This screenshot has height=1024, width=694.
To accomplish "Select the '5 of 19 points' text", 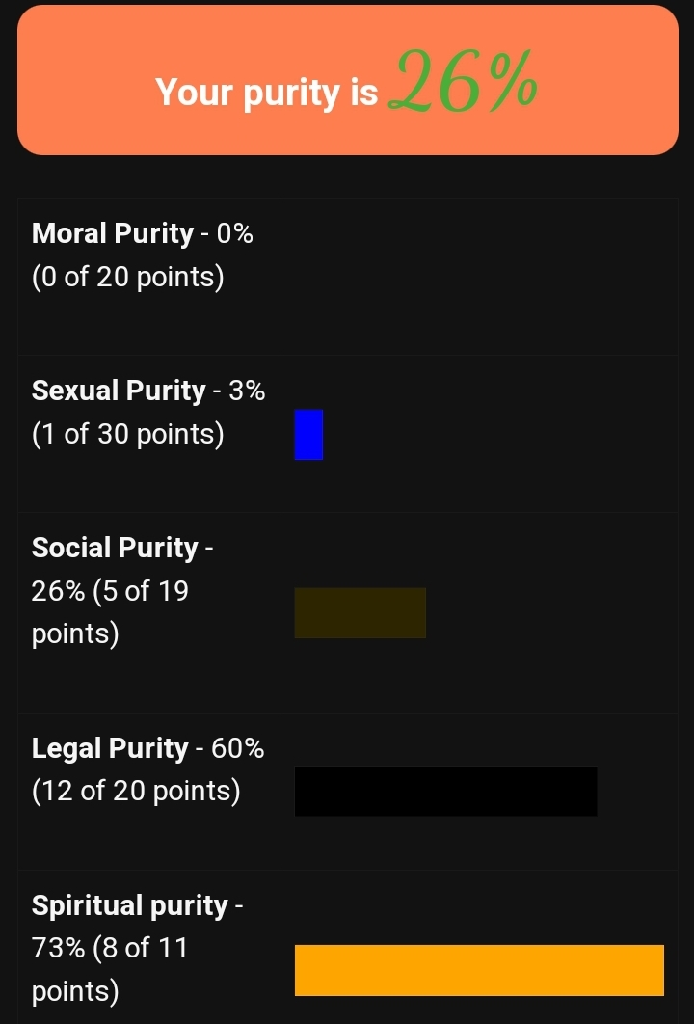I will (110, 612).
